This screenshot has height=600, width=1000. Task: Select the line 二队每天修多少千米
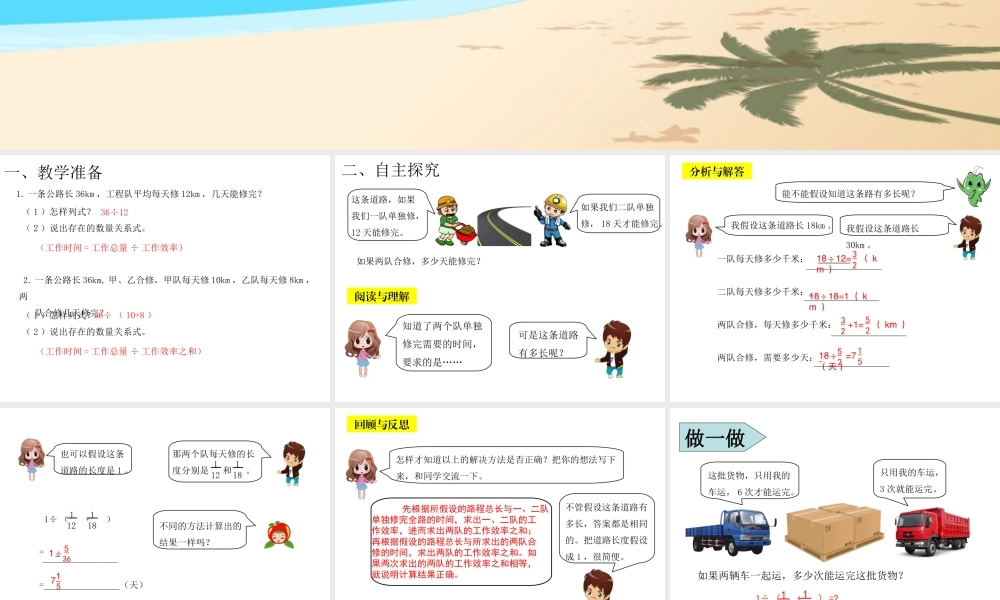(x=759, y=292)
